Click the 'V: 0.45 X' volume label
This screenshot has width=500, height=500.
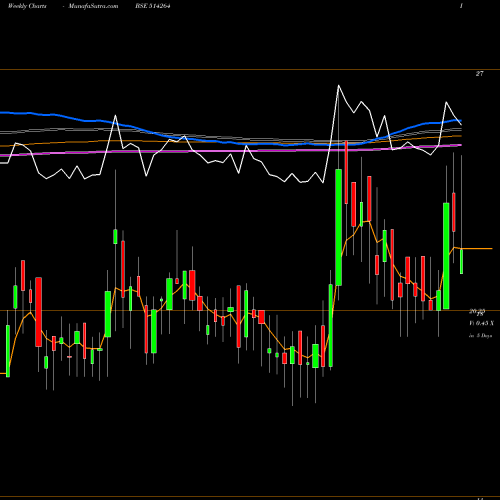[481, 323]
